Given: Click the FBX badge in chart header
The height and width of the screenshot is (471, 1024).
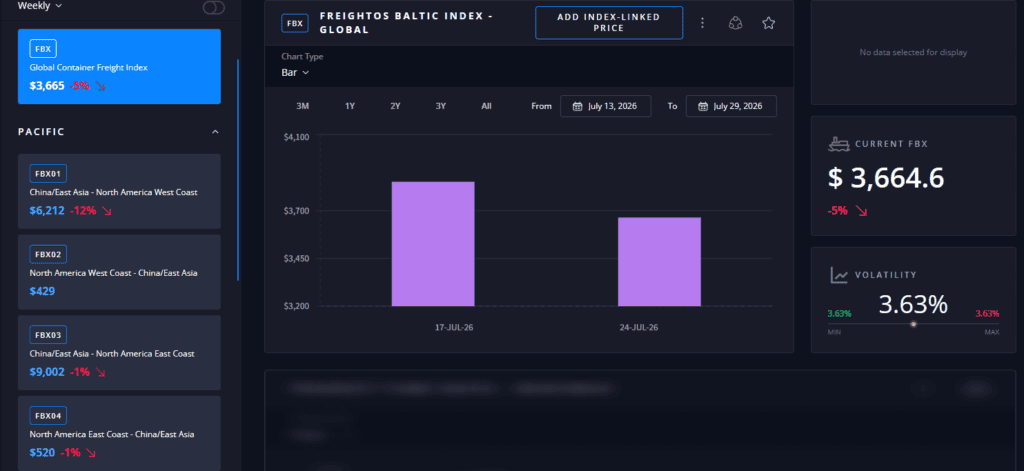Looking at the screenshot, I should pos(295,23).
